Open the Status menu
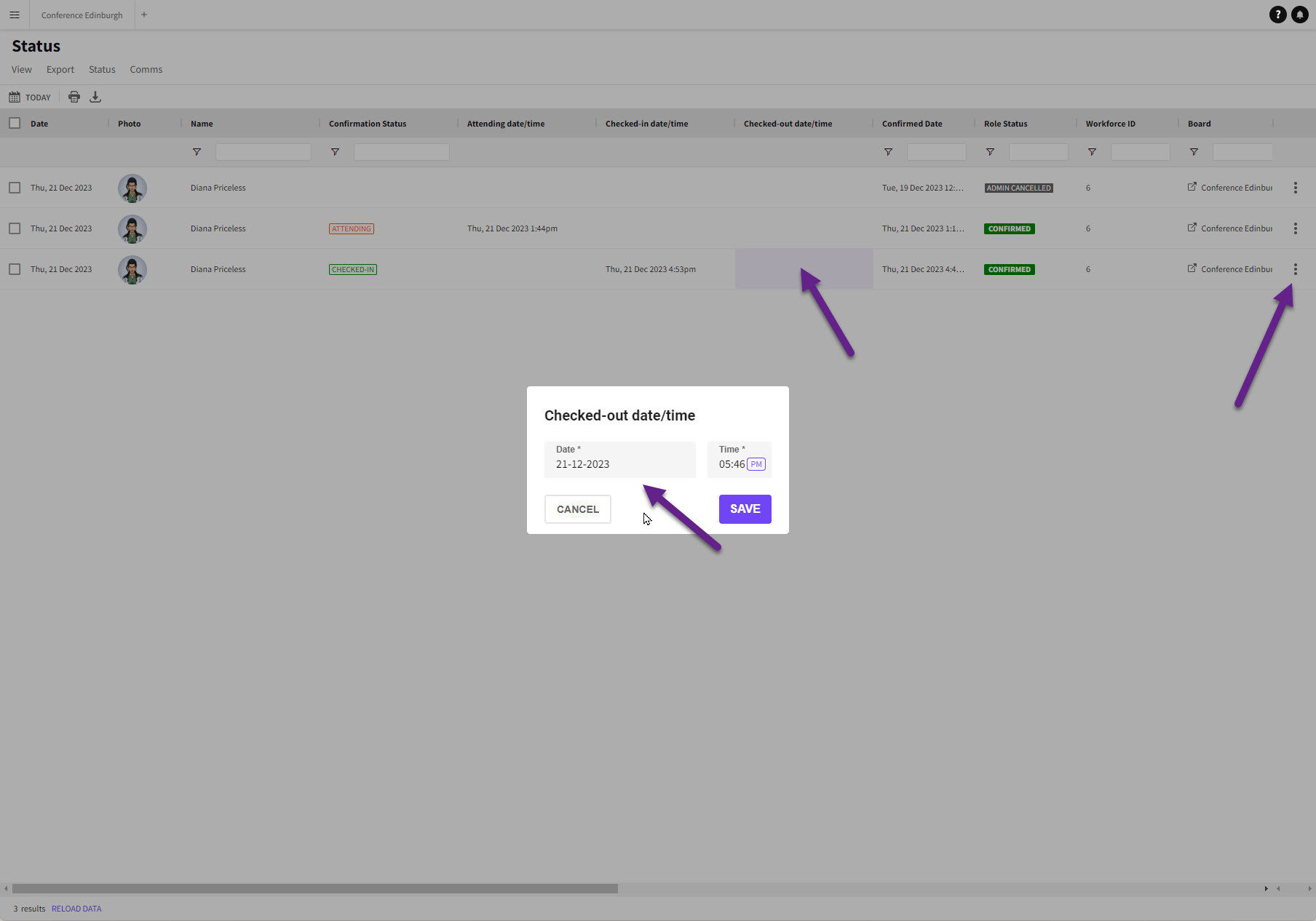 click(x=102, y=70)
